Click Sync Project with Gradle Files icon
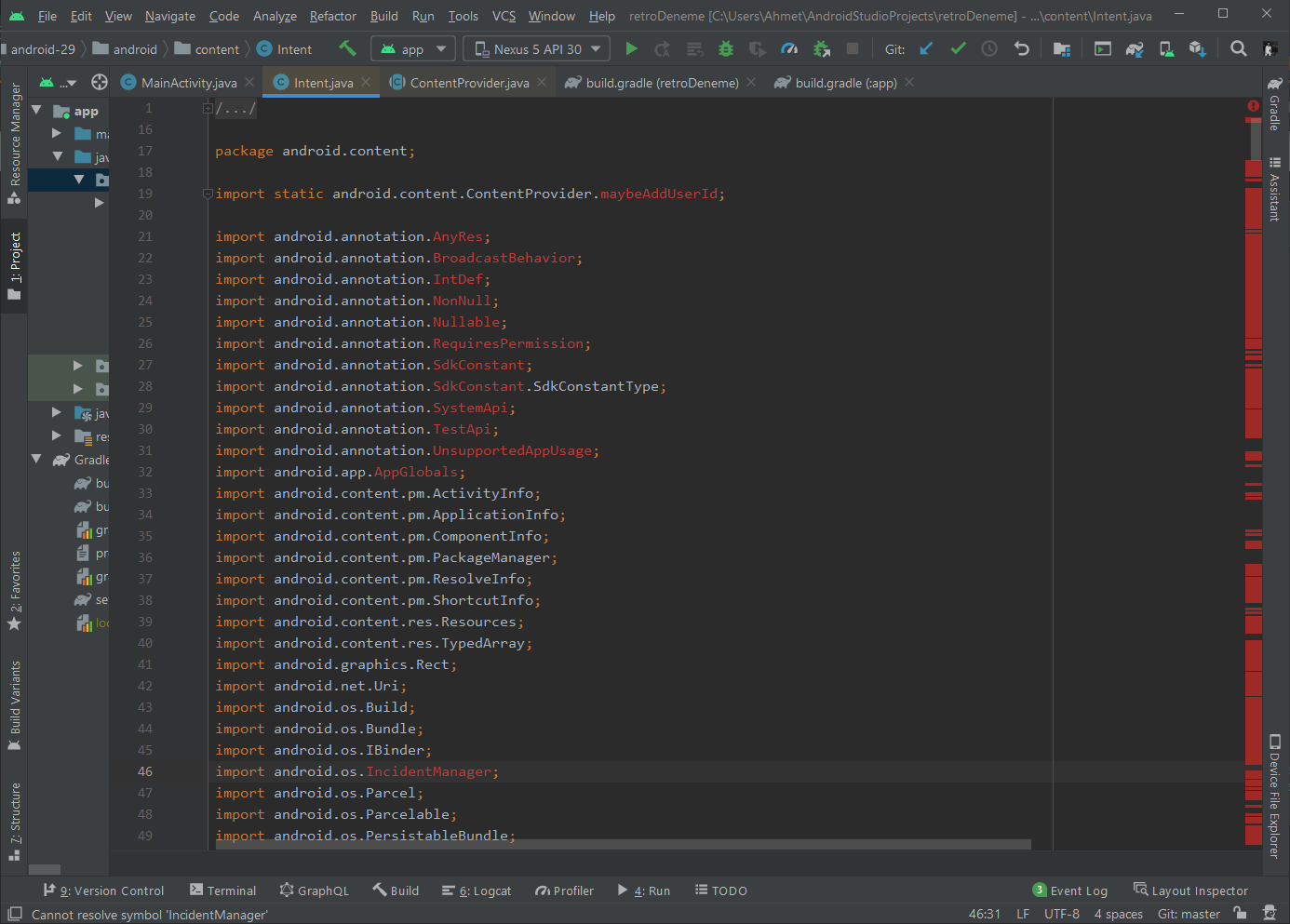This screenshot has width=1290, height=924. (x=1135, y=49)
